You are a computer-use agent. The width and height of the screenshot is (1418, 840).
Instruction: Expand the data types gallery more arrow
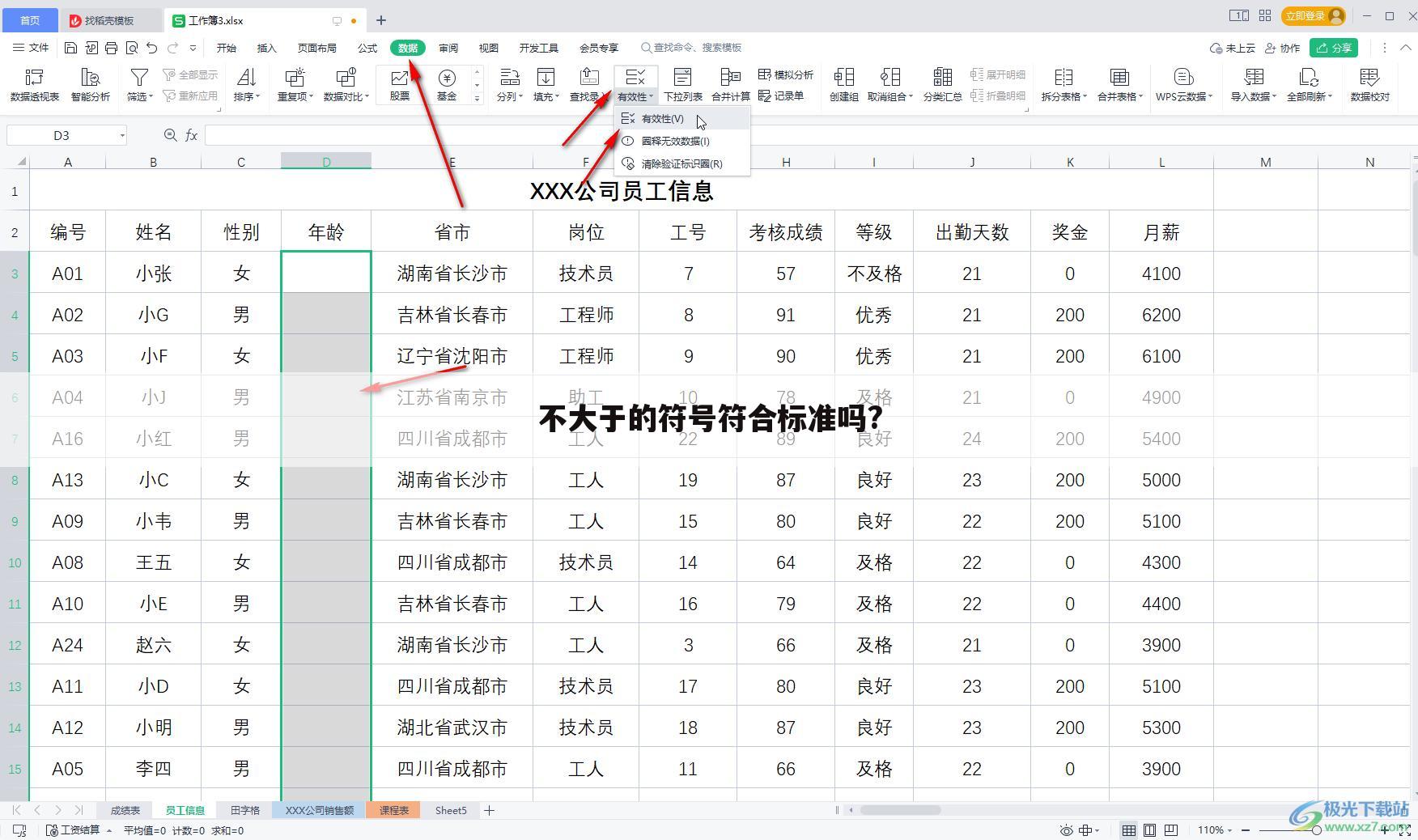477,98
